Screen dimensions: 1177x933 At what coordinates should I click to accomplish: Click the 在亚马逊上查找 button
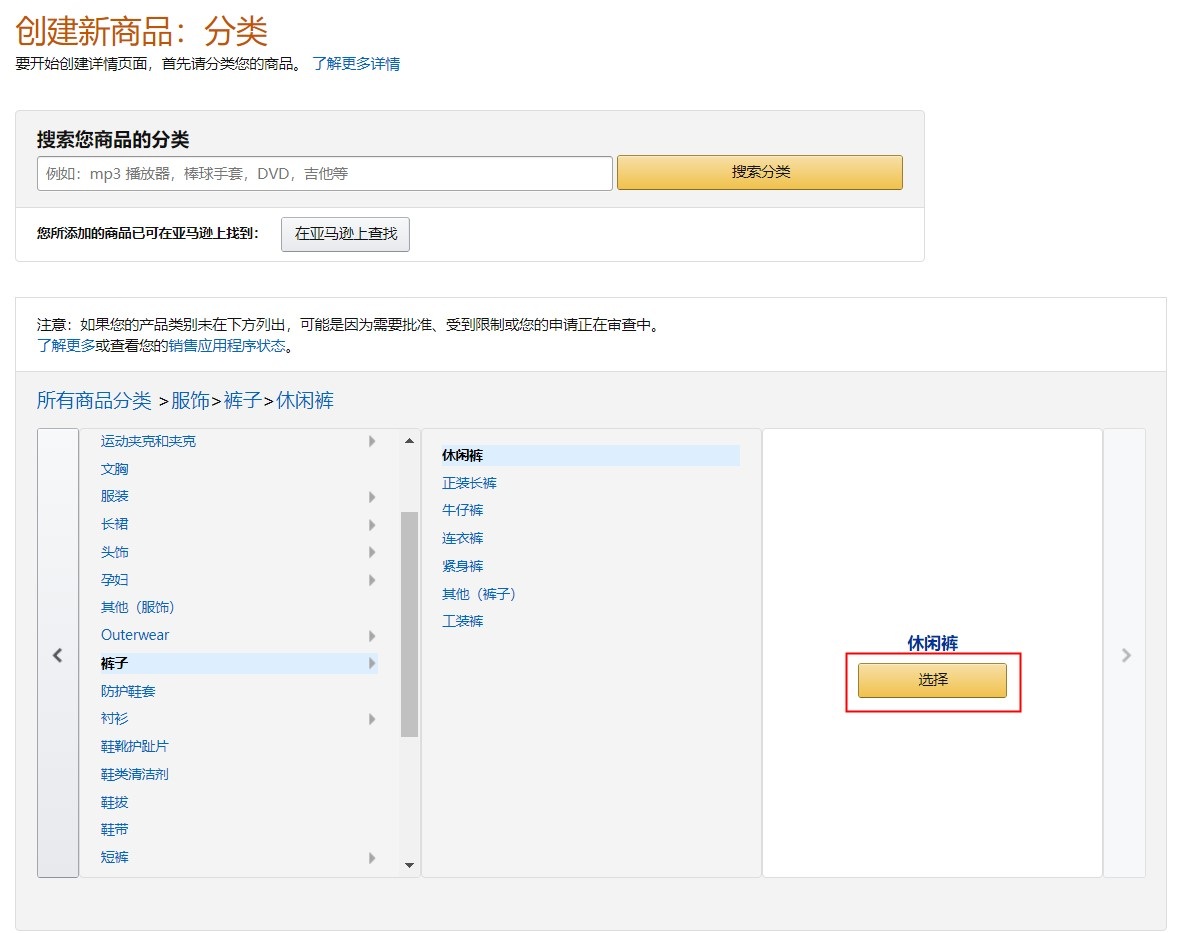tap(345, 234)
